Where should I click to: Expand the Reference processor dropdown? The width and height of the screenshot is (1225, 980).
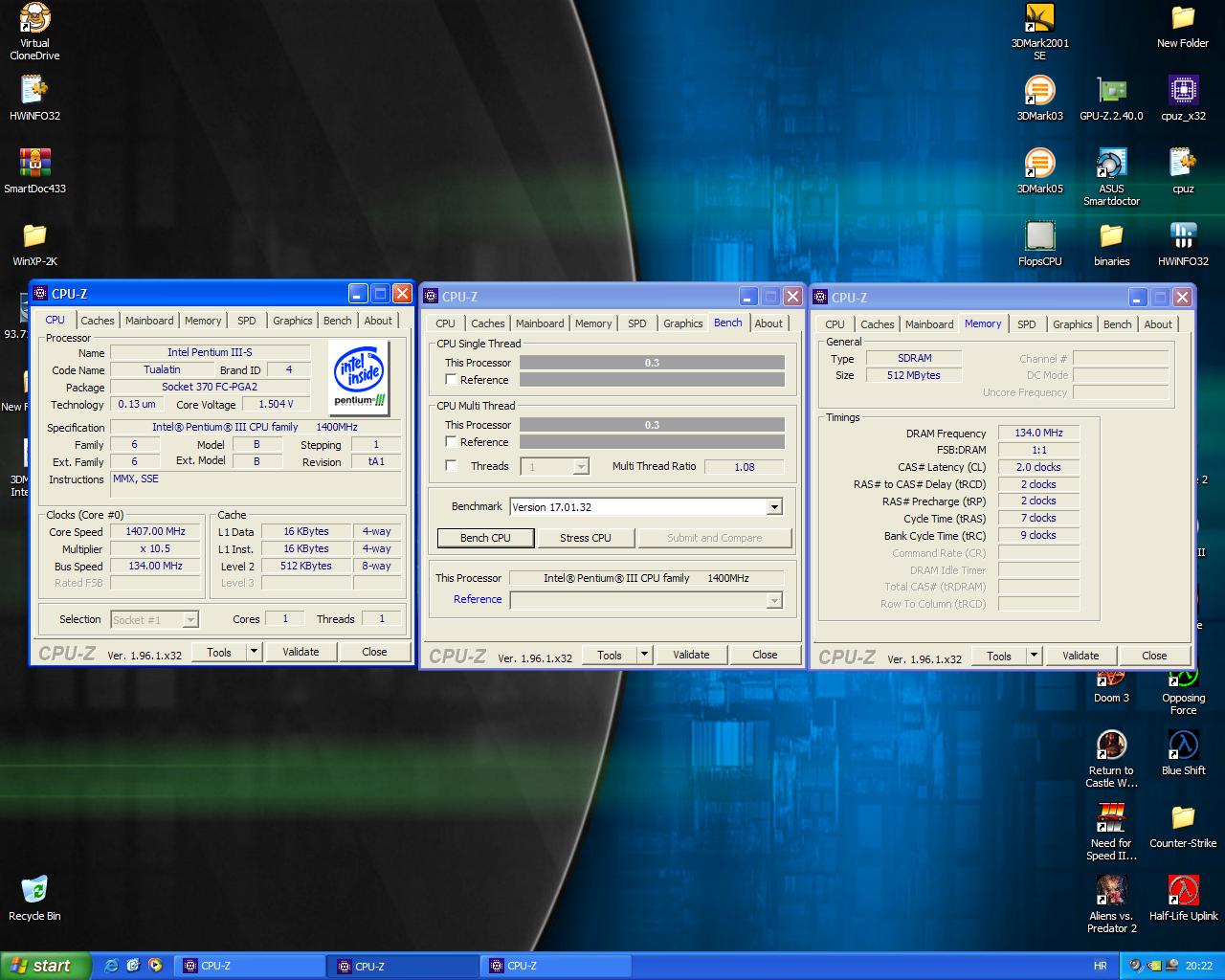(774, 600)
